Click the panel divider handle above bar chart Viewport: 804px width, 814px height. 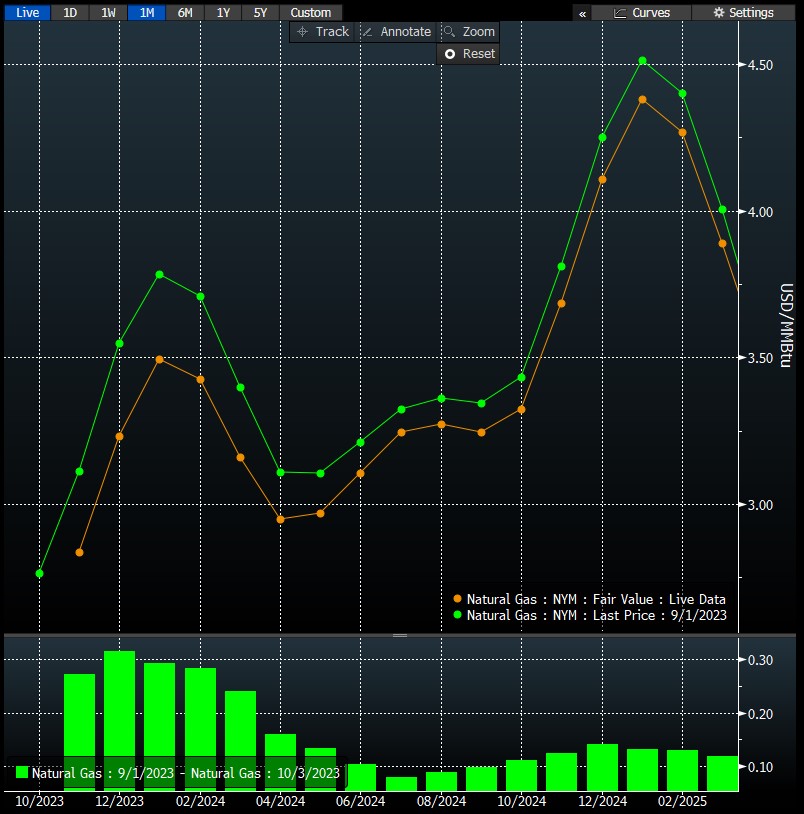400,635
